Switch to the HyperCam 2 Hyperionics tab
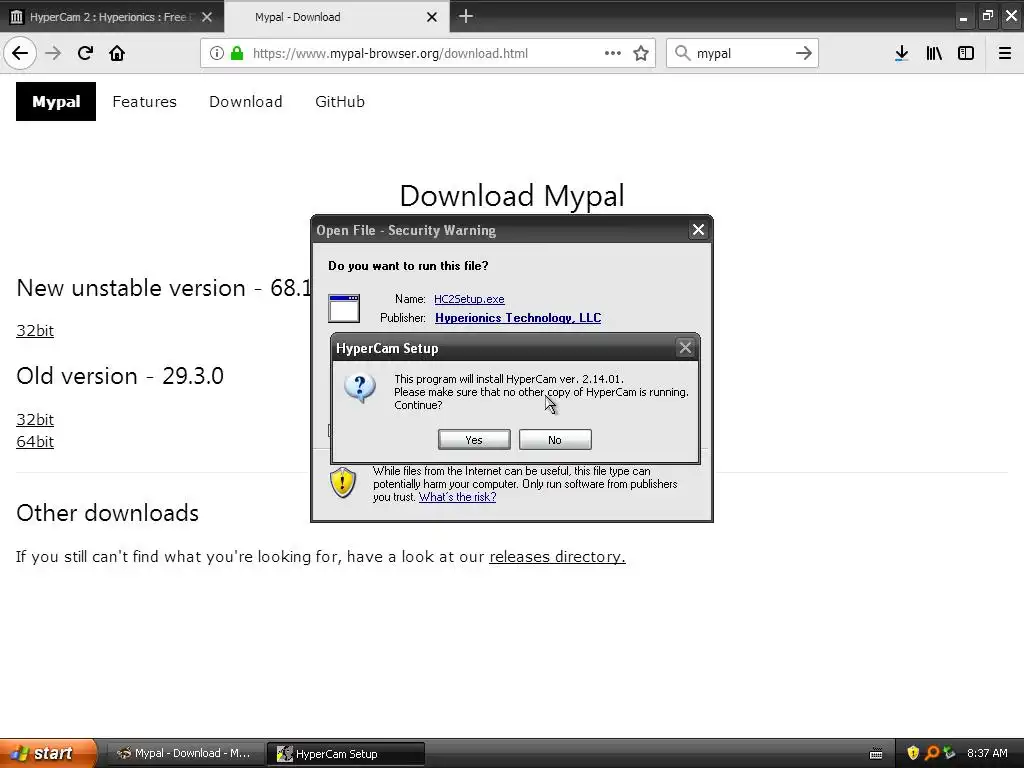 [x=112, y=17]
